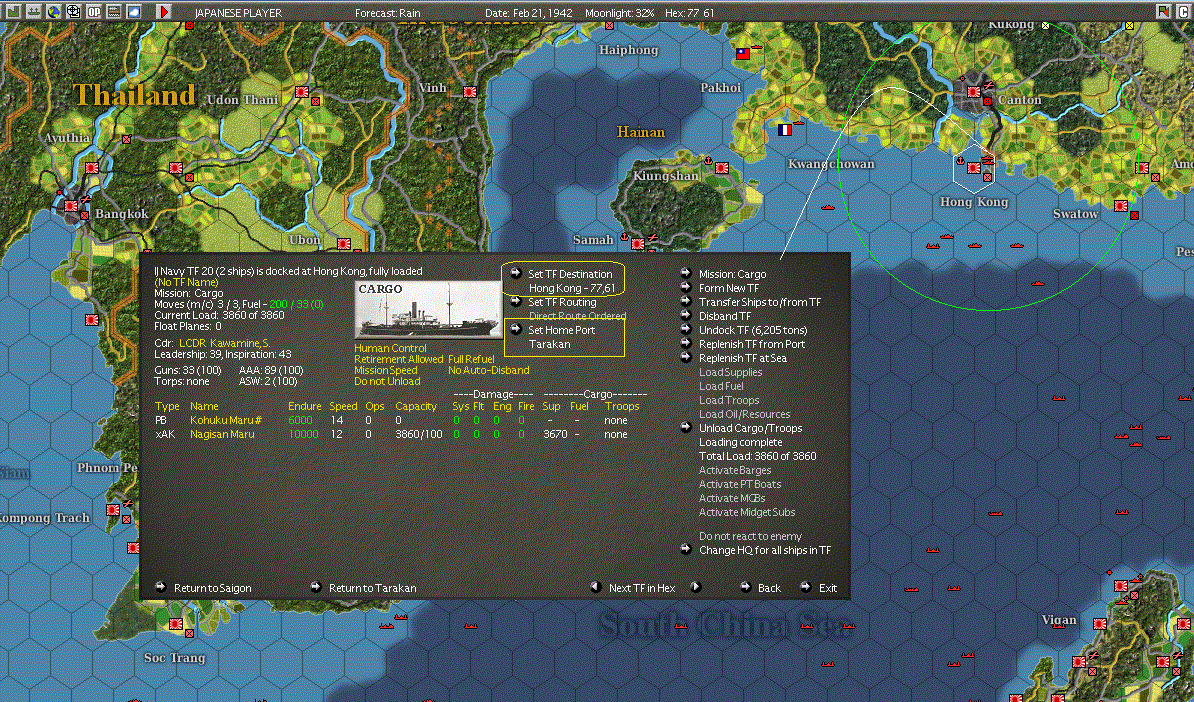
Task: Click the cargo ship photo thumbnail
Action: pos(427,310)
